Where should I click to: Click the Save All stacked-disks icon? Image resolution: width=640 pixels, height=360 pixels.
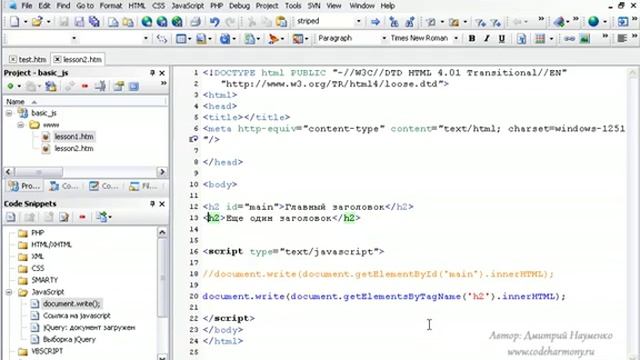(94, 22)
